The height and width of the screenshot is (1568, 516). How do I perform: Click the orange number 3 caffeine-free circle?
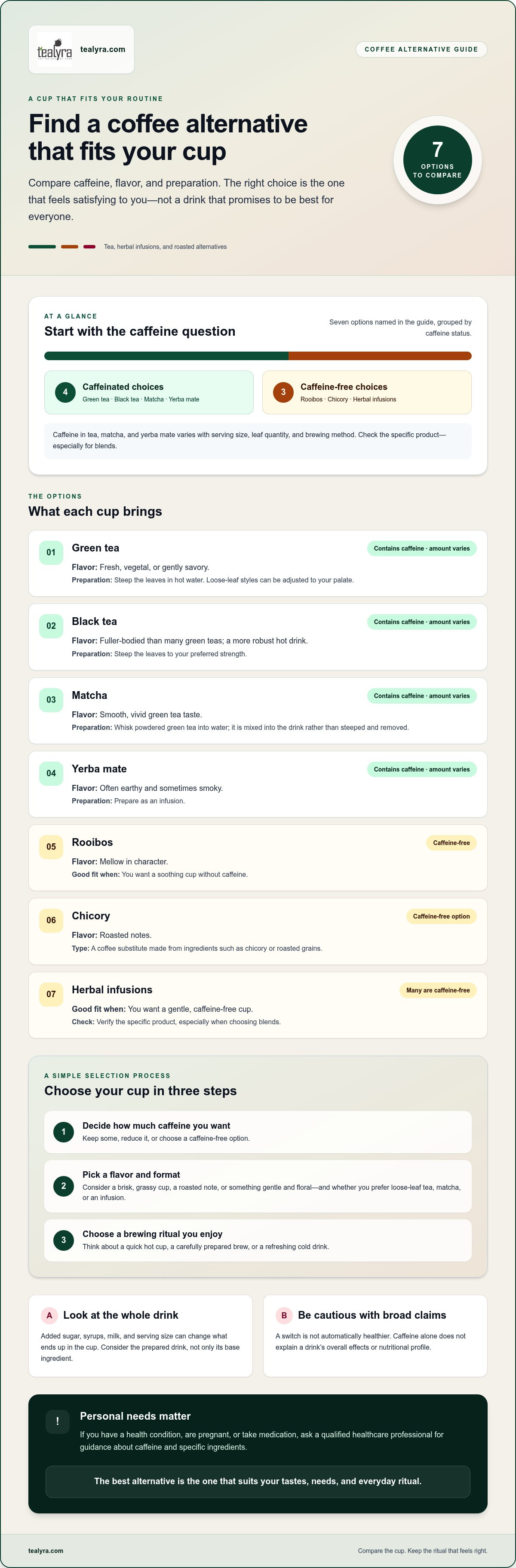point(283,392)
